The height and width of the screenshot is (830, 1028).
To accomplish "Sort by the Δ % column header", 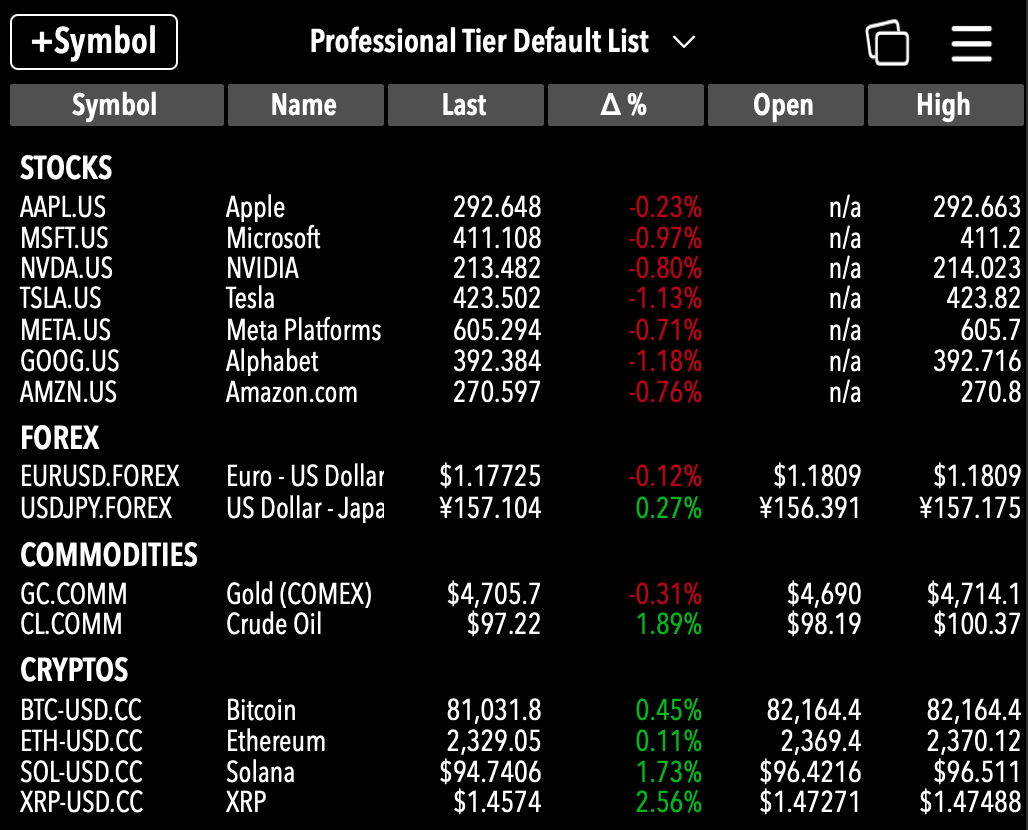I will point(625,105).
